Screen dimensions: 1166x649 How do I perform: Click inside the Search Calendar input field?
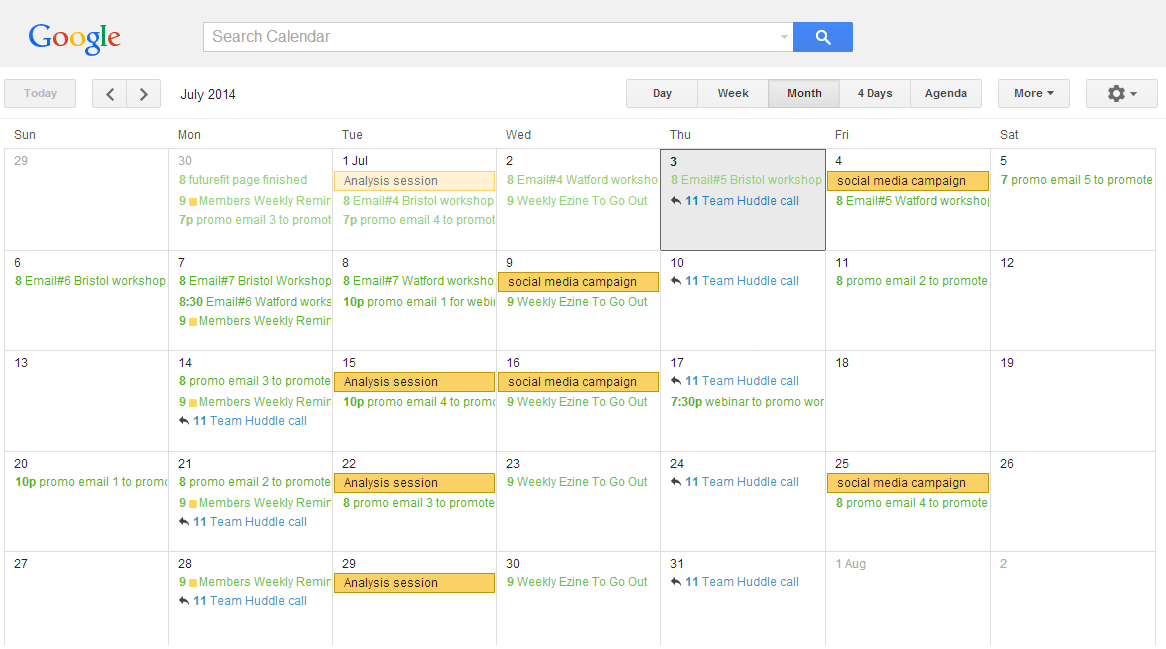(480, 36)
